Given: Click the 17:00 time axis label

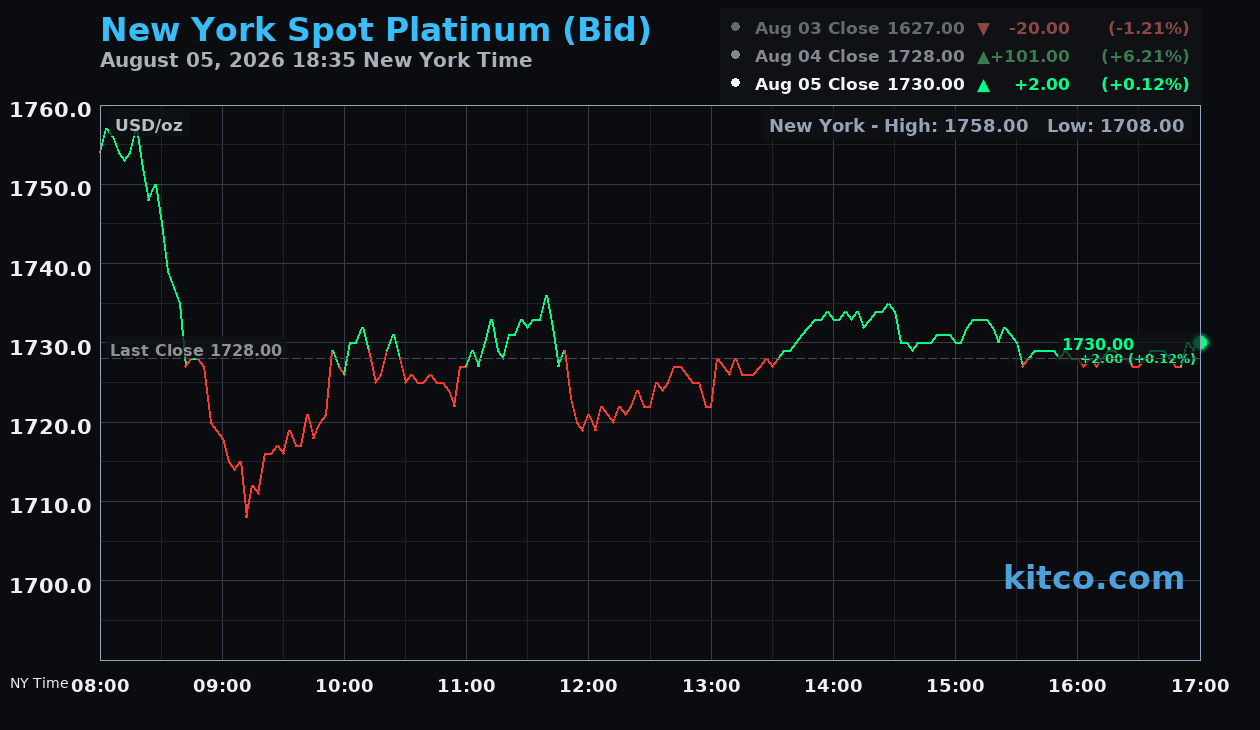Looking at the screenshot, I should (1200, 686).
